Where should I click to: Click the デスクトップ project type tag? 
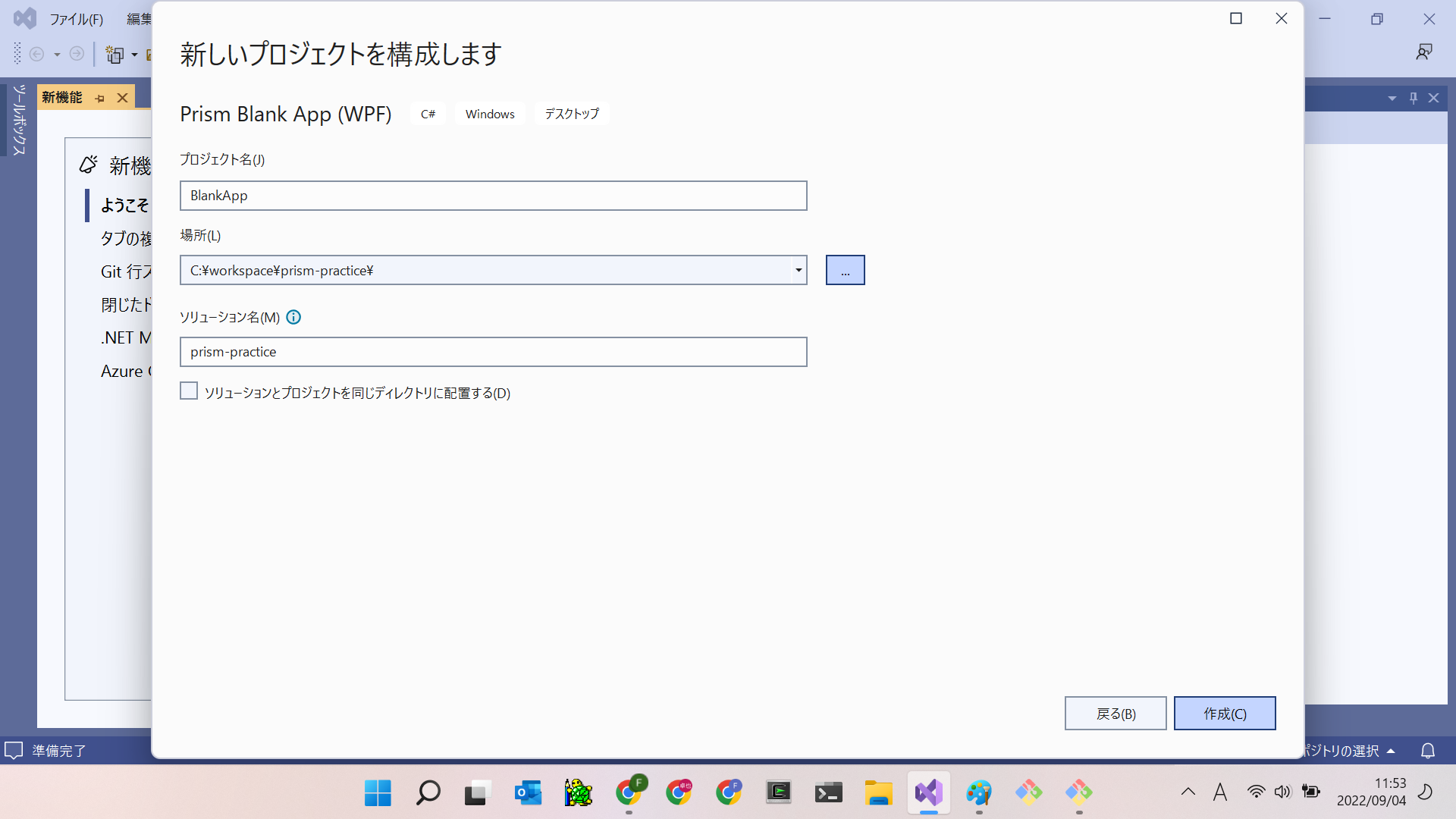[572, 114]
